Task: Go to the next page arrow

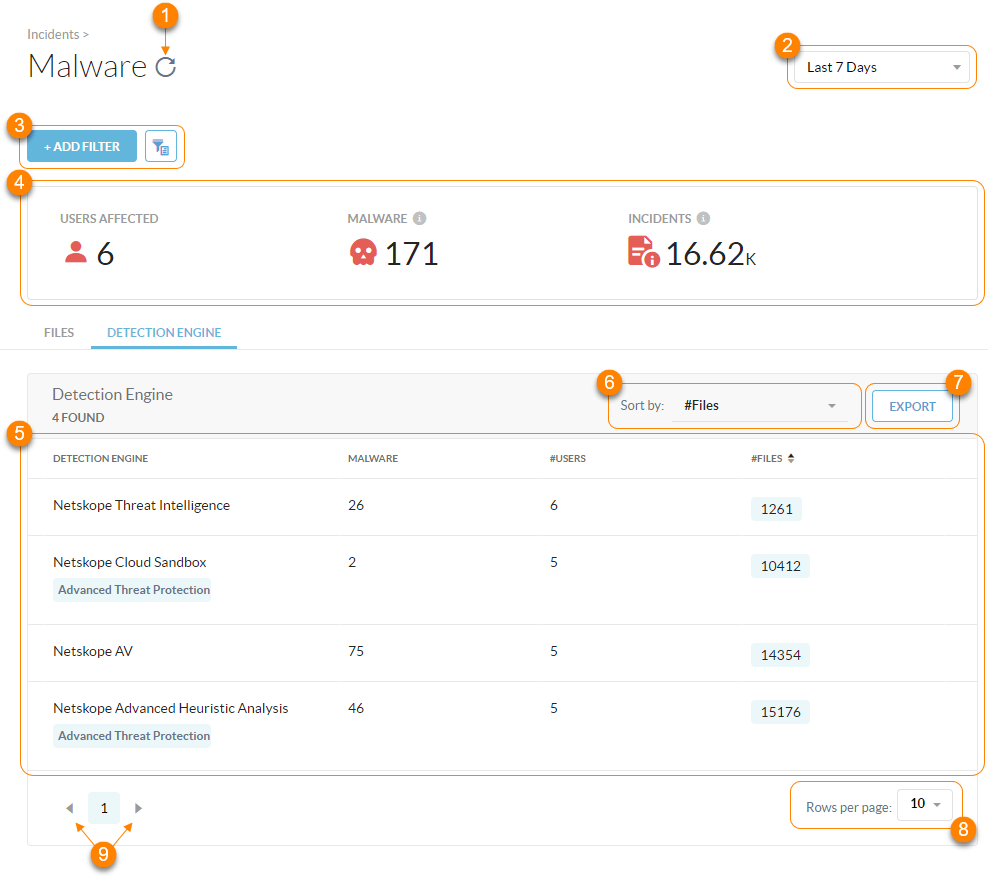Action: [x=138, y=808]
